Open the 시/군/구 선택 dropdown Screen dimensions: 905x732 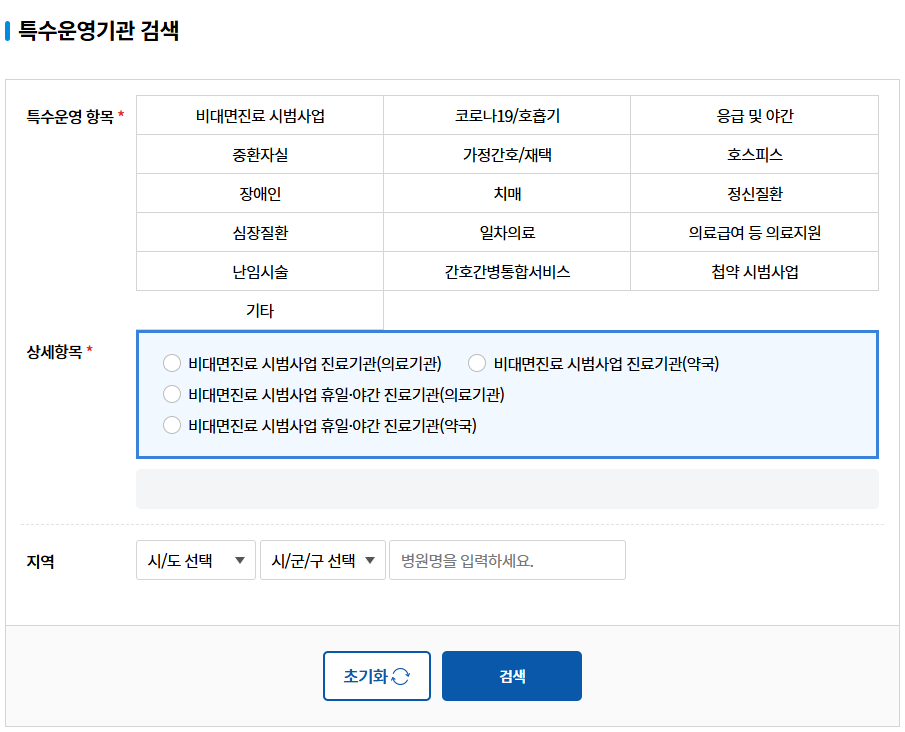click(323, 560)
